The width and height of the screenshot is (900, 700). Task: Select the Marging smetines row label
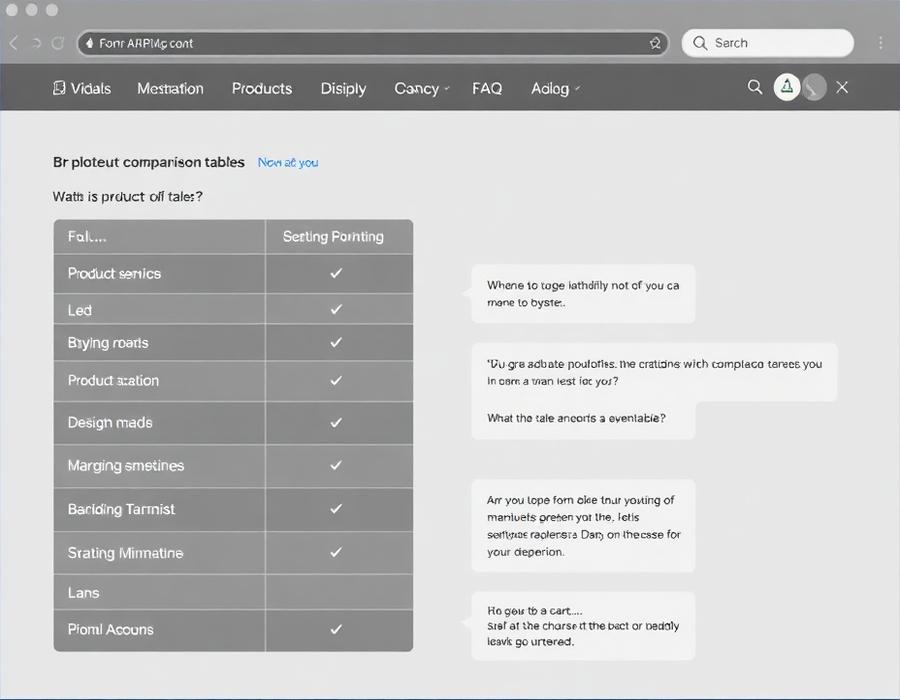126,465
